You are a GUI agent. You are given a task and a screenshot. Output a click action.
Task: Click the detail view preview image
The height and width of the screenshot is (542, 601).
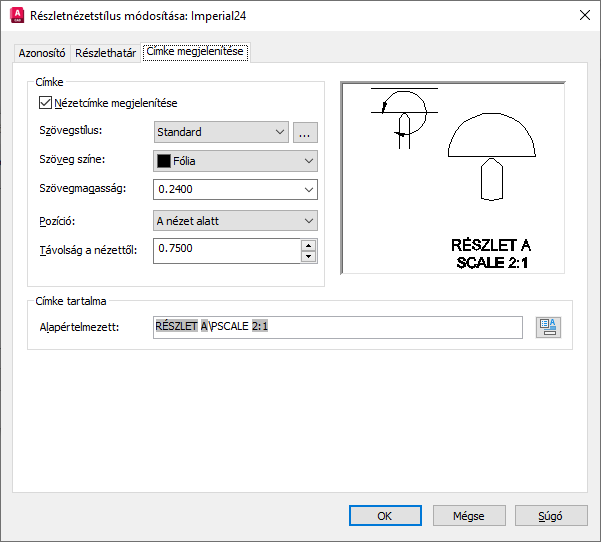[x=453, y=178]
